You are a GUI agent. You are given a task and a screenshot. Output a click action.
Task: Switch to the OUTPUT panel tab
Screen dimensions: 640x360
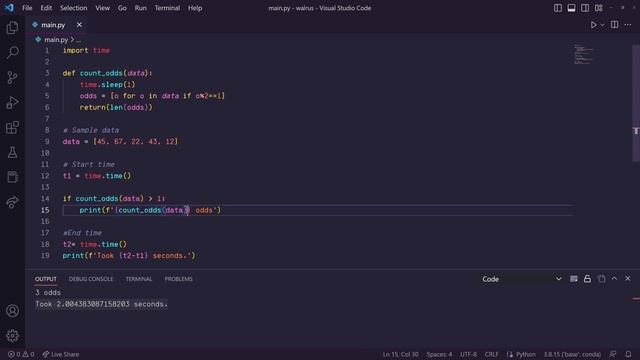46,279
